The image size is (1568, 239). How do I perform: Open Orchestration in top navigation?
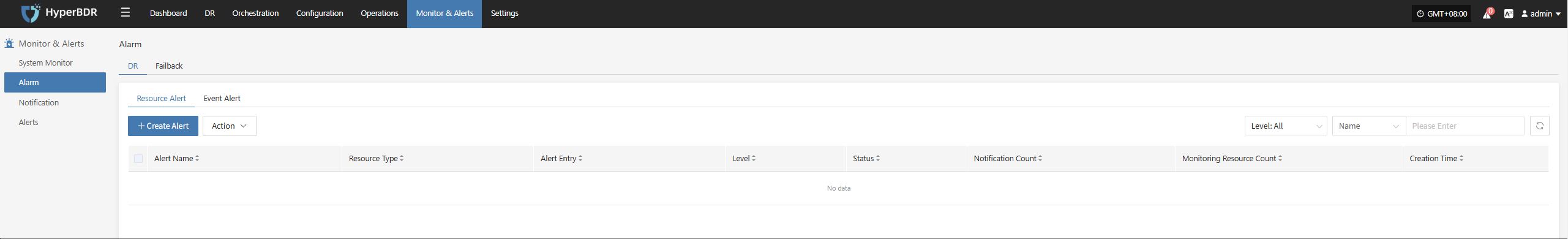(x=255, y=13)
